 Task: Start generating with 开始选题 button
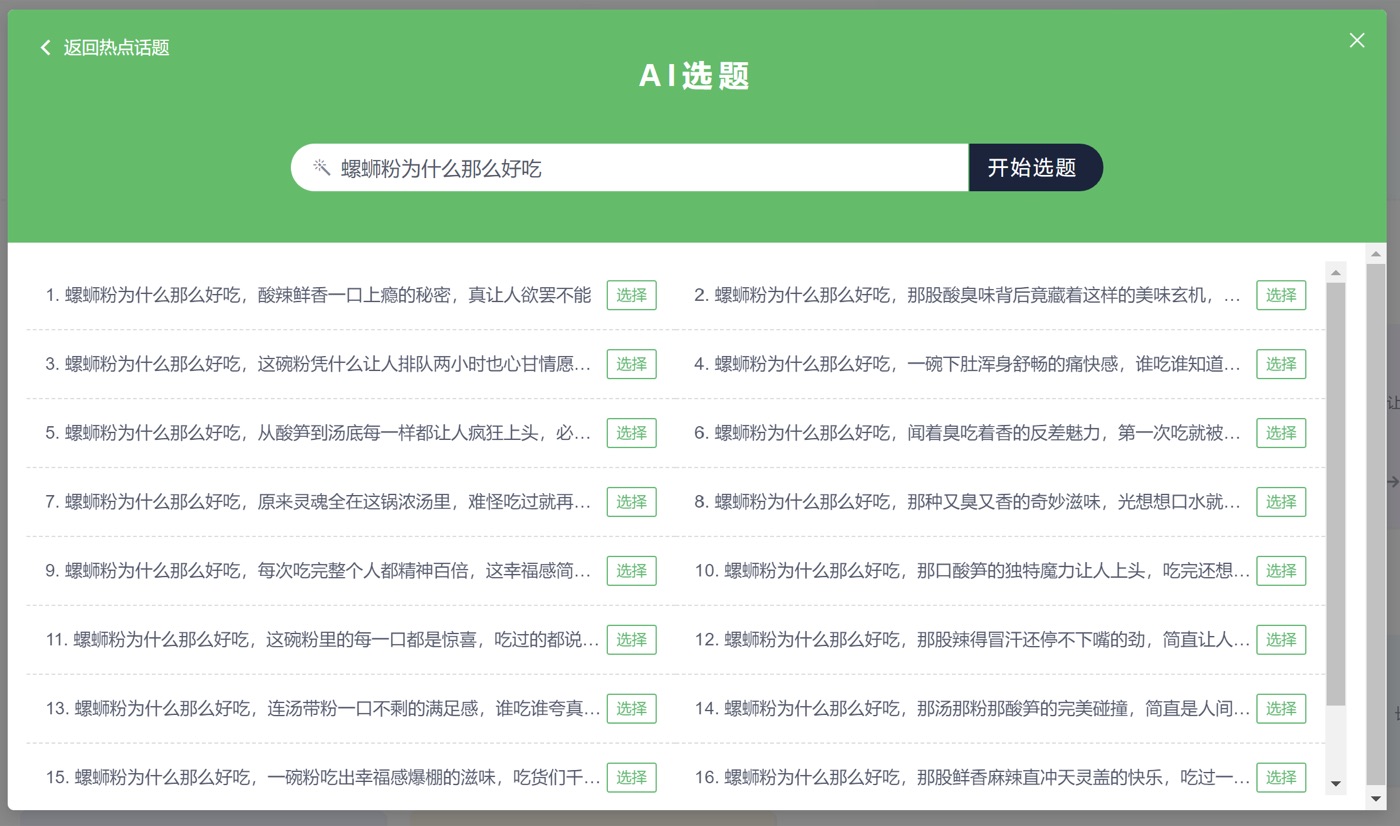click(1035, 168)
